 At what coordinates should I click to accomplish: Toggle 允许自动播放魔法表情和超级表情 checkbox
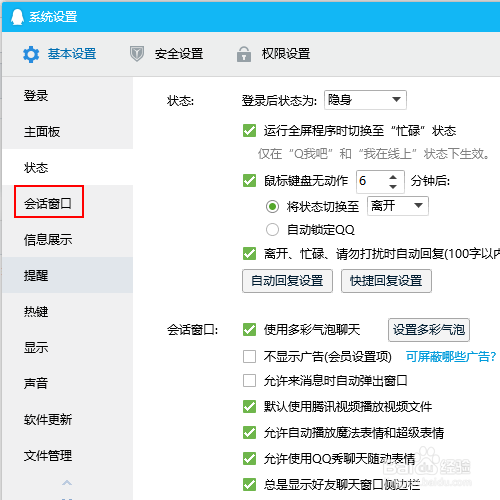coord(249,433)
